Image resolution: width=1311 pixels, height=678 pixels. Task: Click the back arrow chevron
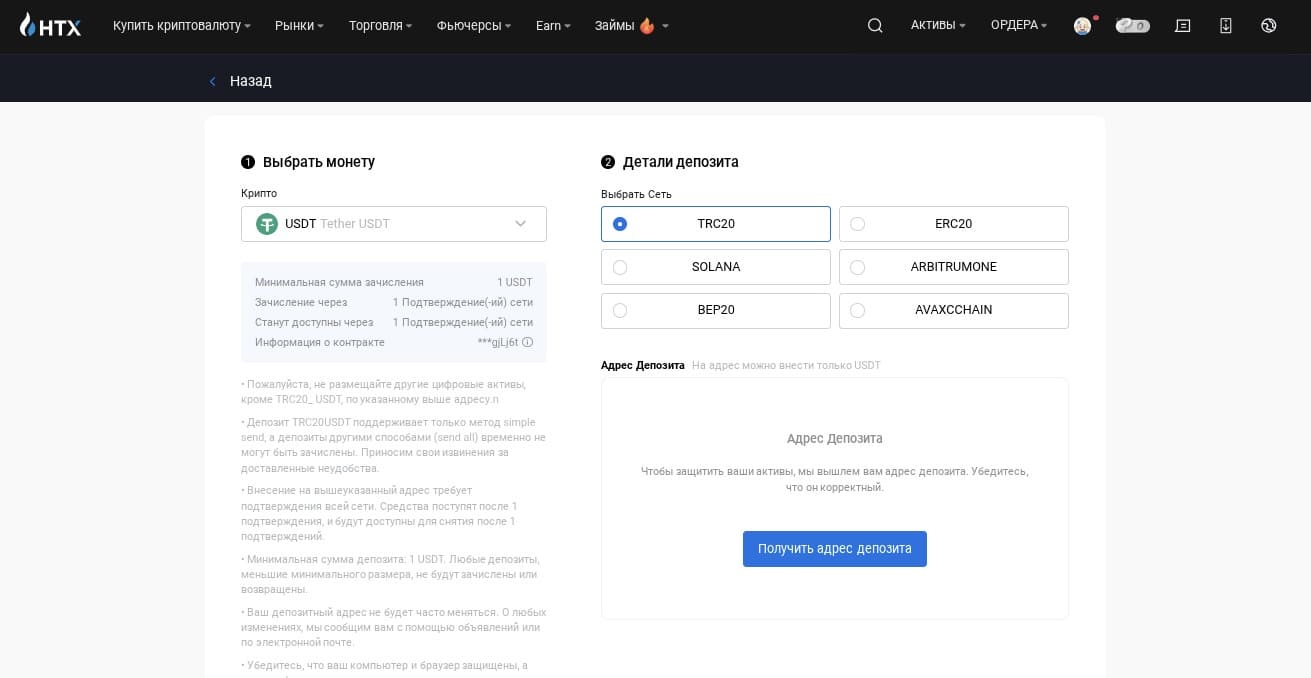pyautogui.click(x=212, y=81)
